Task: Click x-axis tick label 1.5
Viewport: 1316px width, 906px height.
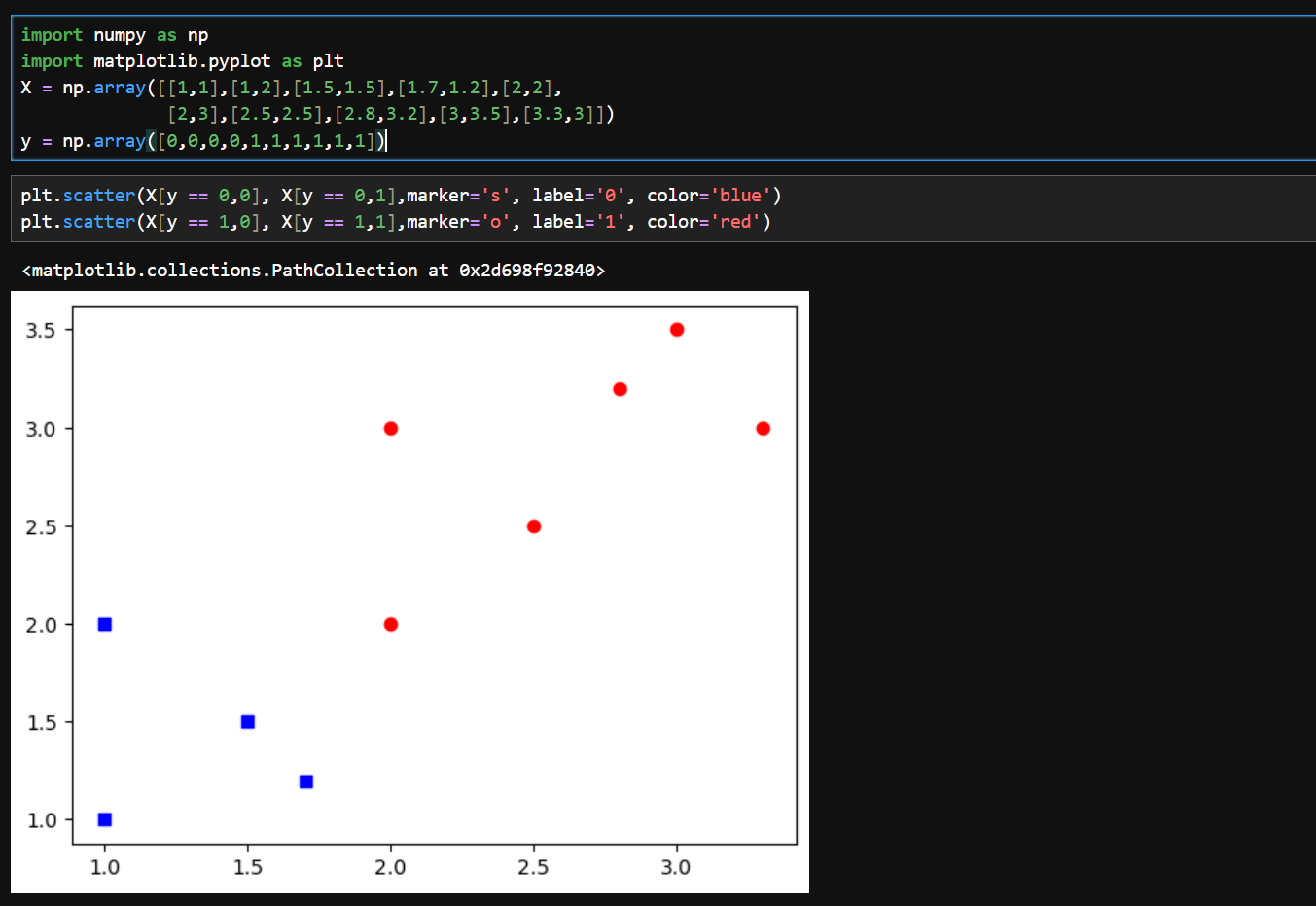Action: tap(248, 867)
